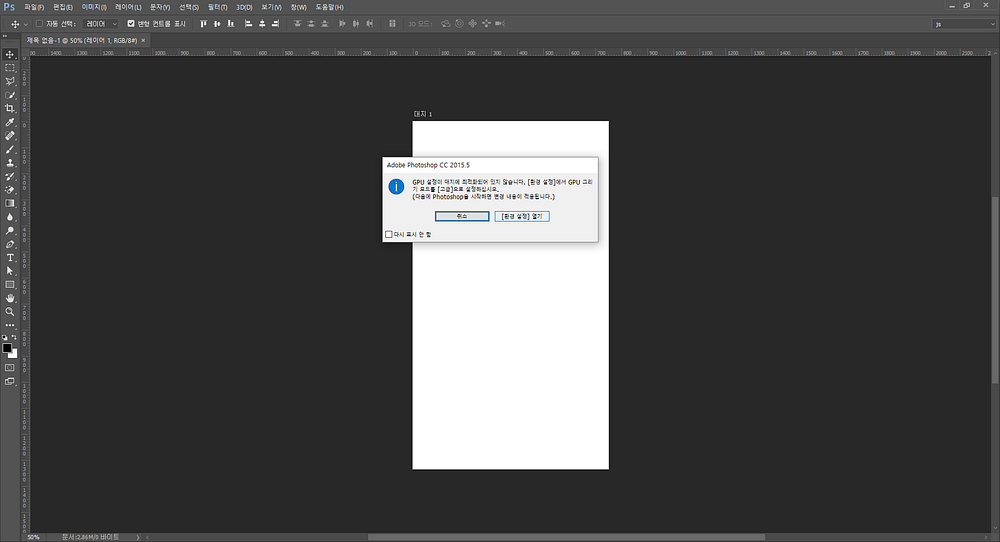Viewport: 1000px width, 542px height.
Task: Switch to the 제목 없음-1 document tab
Action: click(x=82, y=40)
